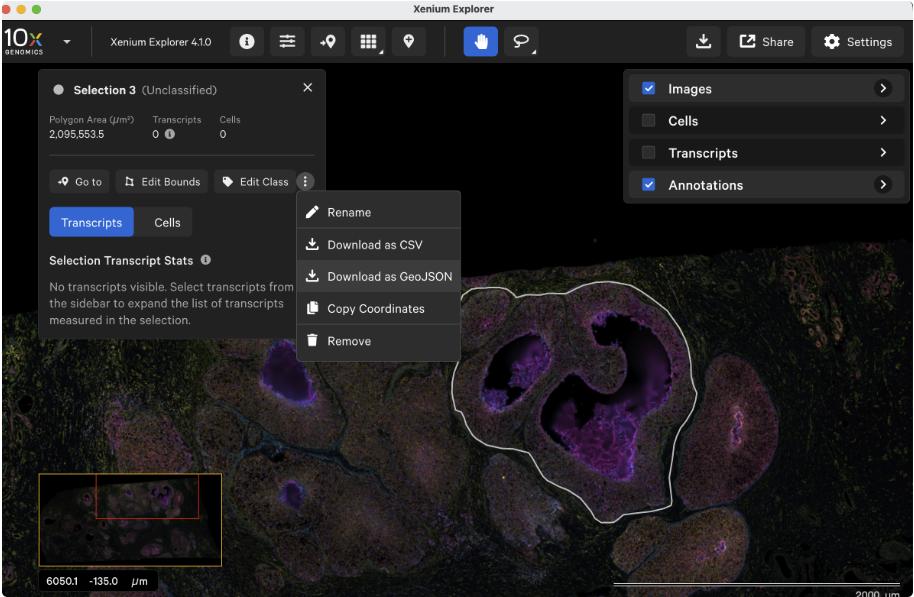Click the Edit Bounds button

pyautogui.click(x=162, y=182)
